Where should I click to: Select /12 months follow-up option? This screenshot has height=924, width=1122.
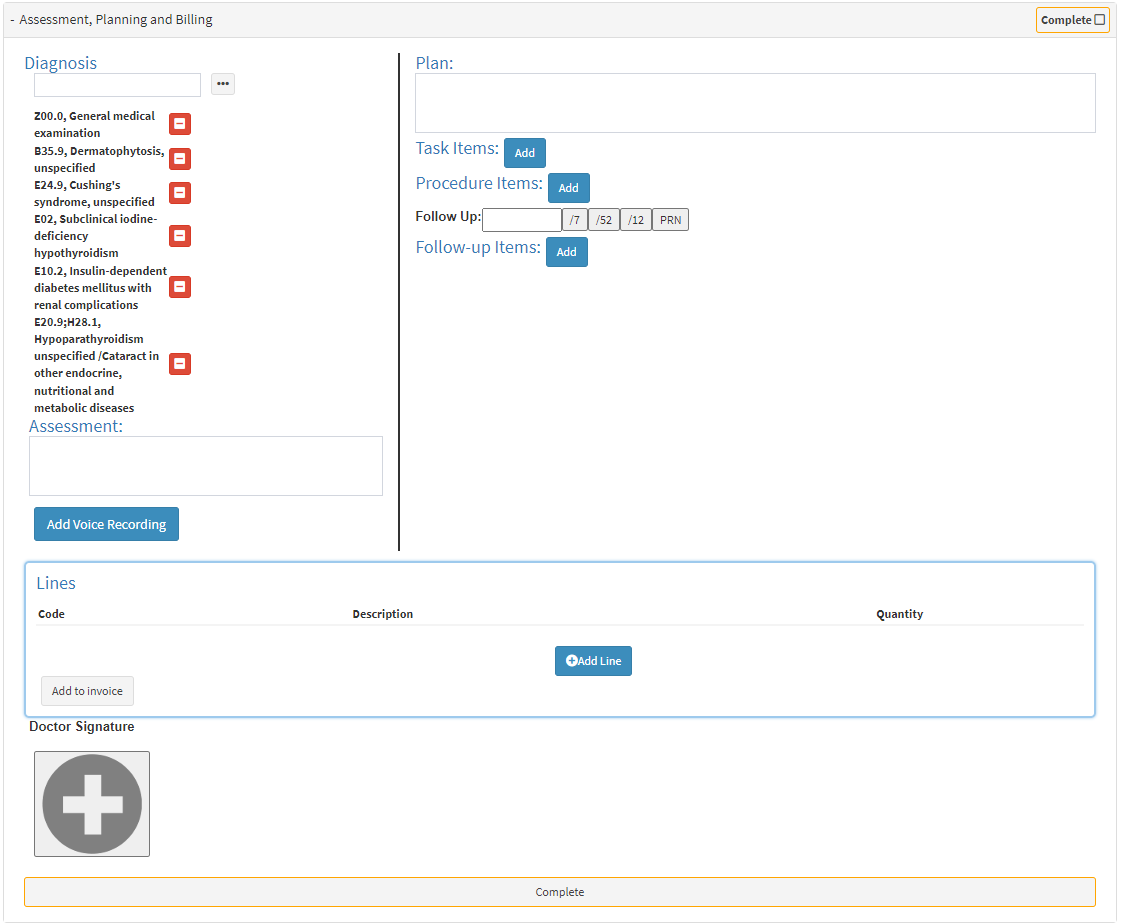click(636, 220)
